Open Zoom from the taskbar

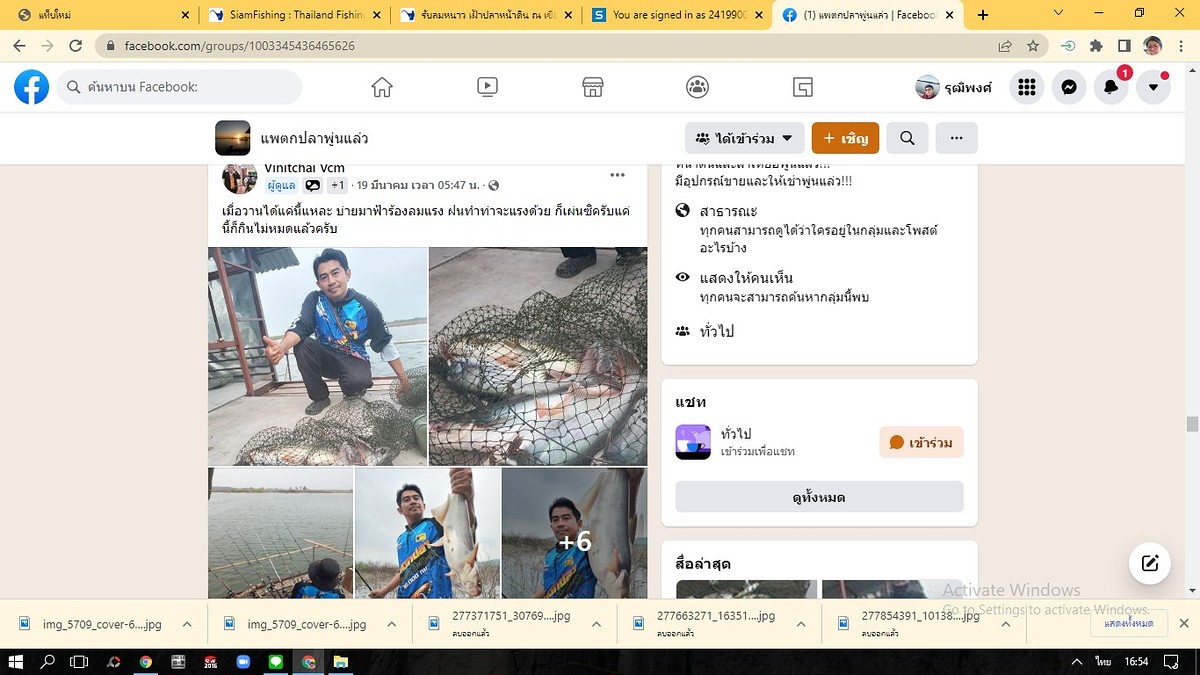242,662
